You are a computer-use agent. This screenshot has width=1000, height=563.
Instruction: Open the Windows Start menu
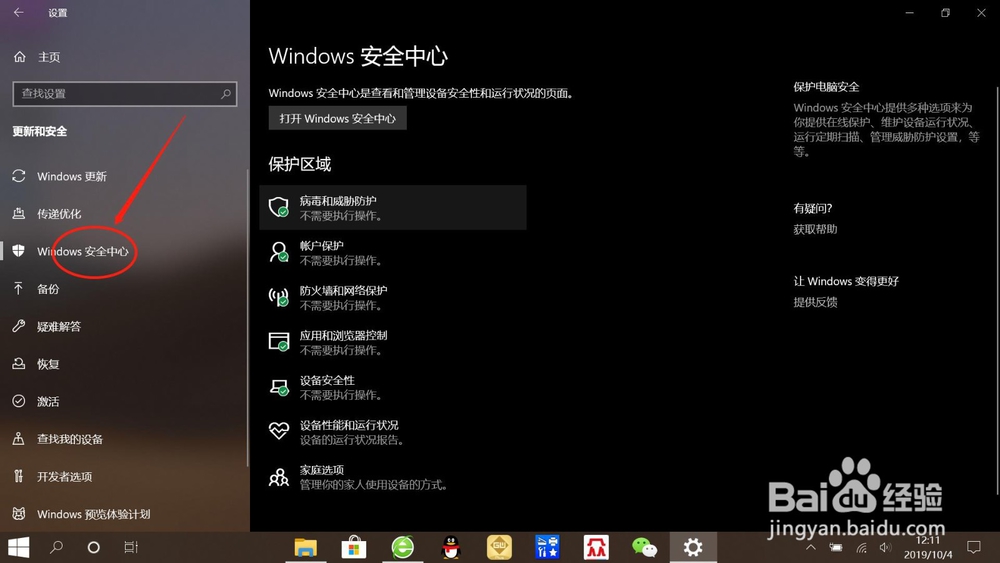[x=18, y=547]
